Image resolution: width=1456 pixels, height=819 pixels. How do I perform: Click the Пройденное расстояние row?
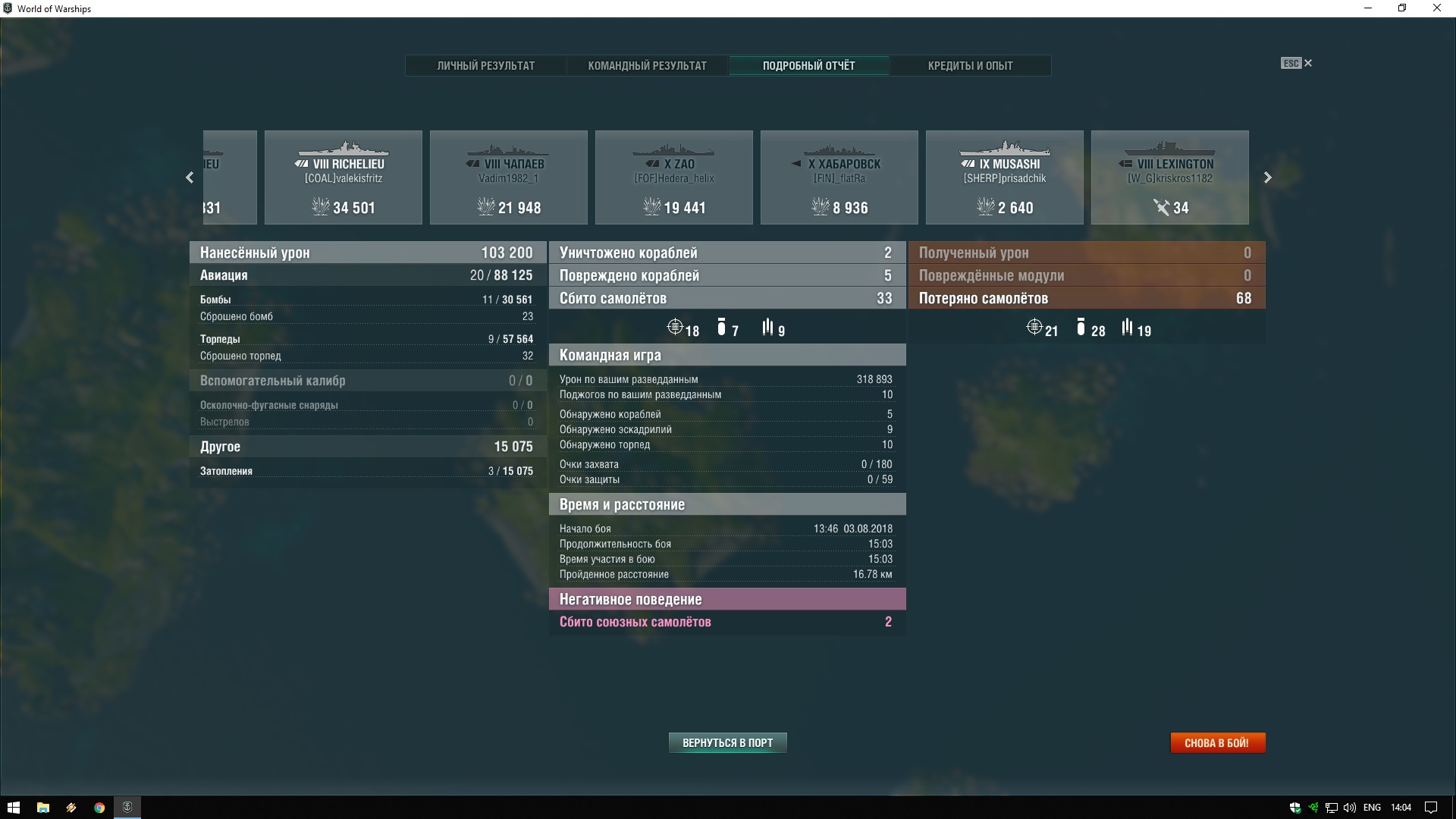tap(727, 574)
